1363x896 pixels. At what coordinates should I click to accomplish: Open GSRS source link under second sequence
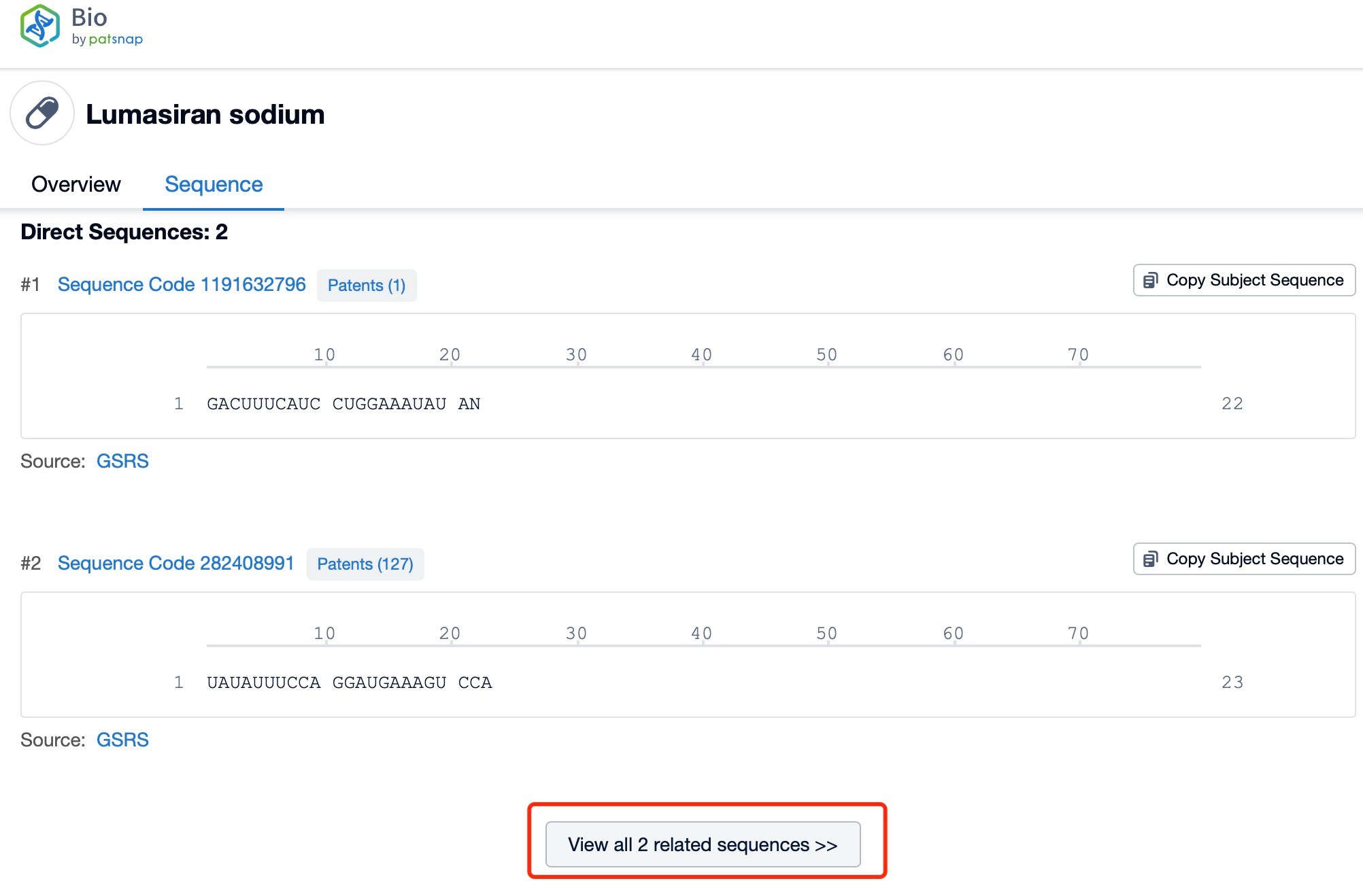click(x=122, y=740)
